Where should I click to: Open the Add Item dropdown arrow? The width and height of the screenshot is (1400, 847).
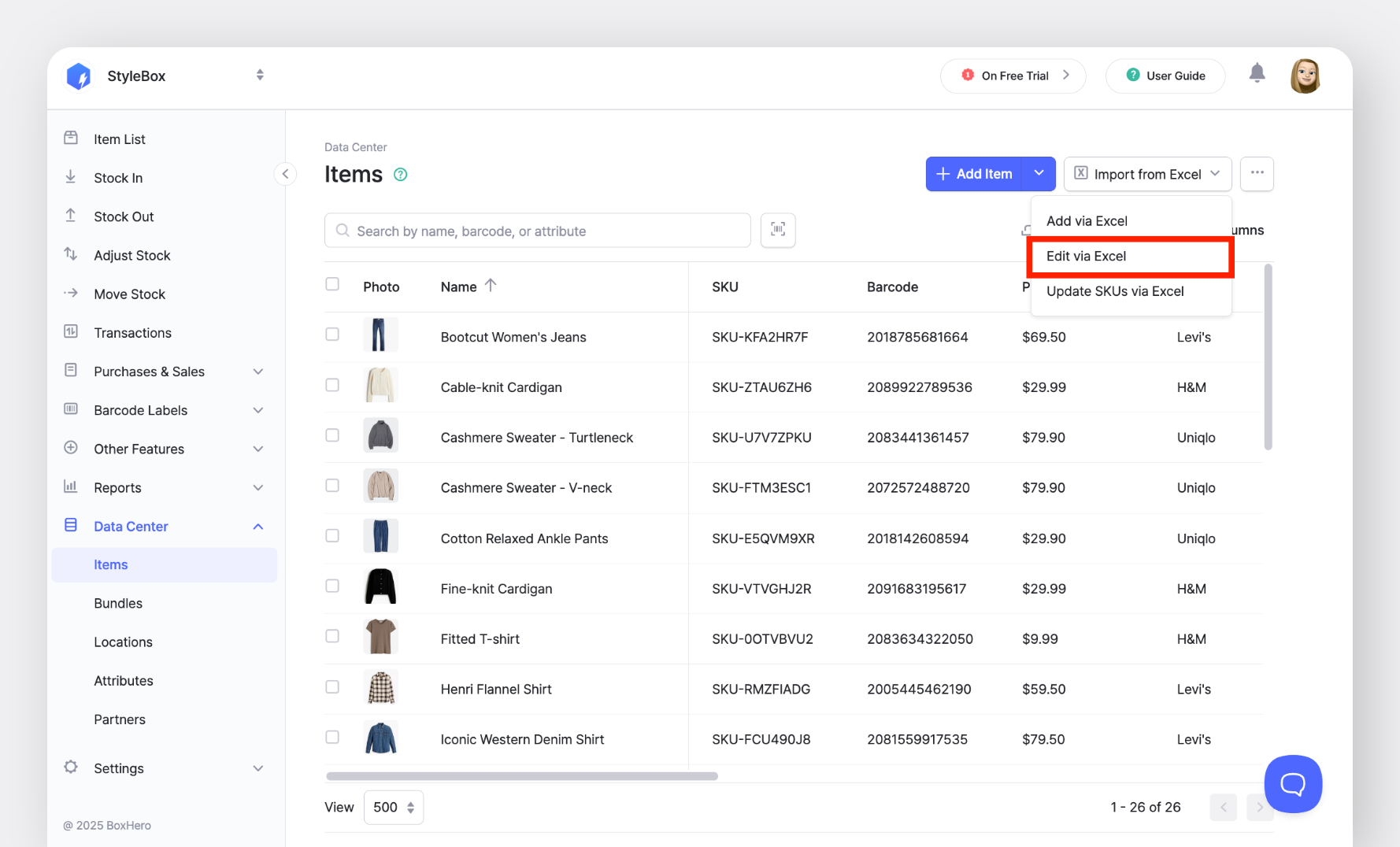1039,174
